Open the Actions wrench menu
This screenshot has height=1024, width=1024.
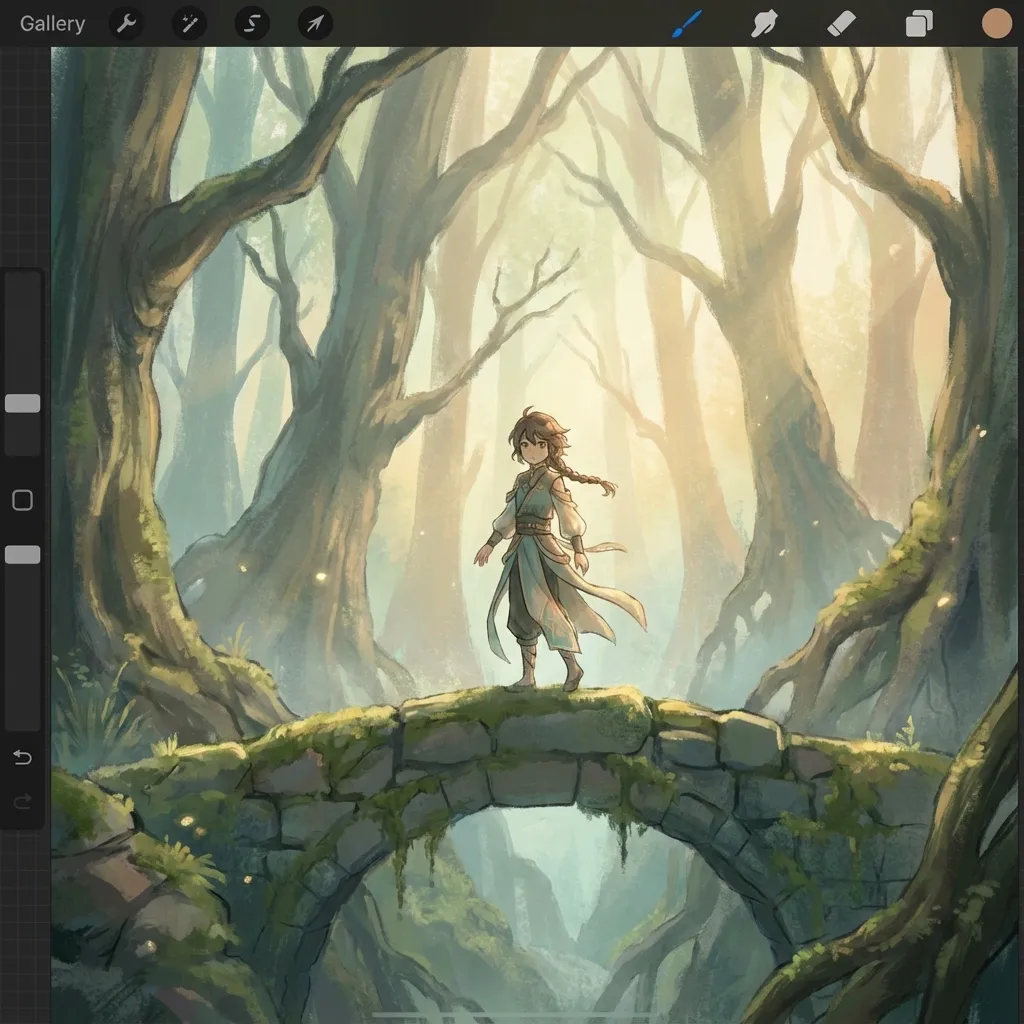click(x=125, y=23)
